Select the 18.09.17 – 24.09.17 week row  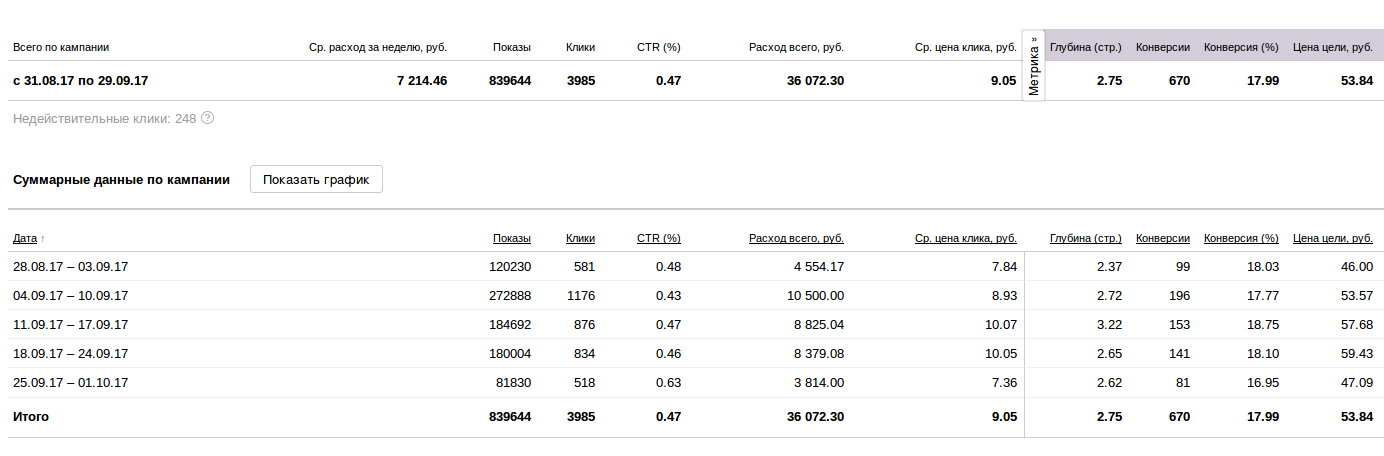click(71, 354)
